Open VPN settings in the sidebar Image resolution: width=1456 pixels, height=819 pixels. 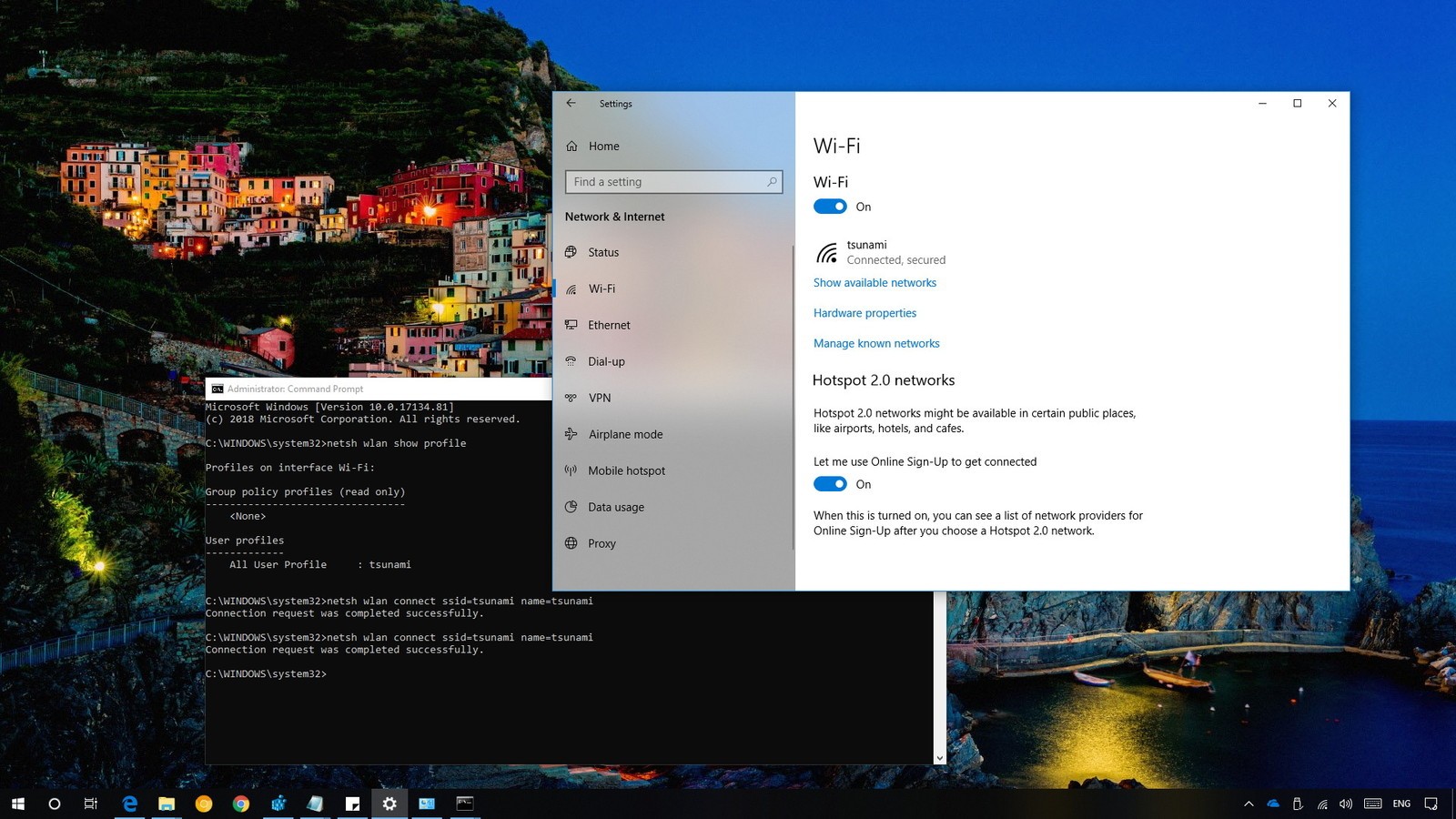(x=600, y=398)
